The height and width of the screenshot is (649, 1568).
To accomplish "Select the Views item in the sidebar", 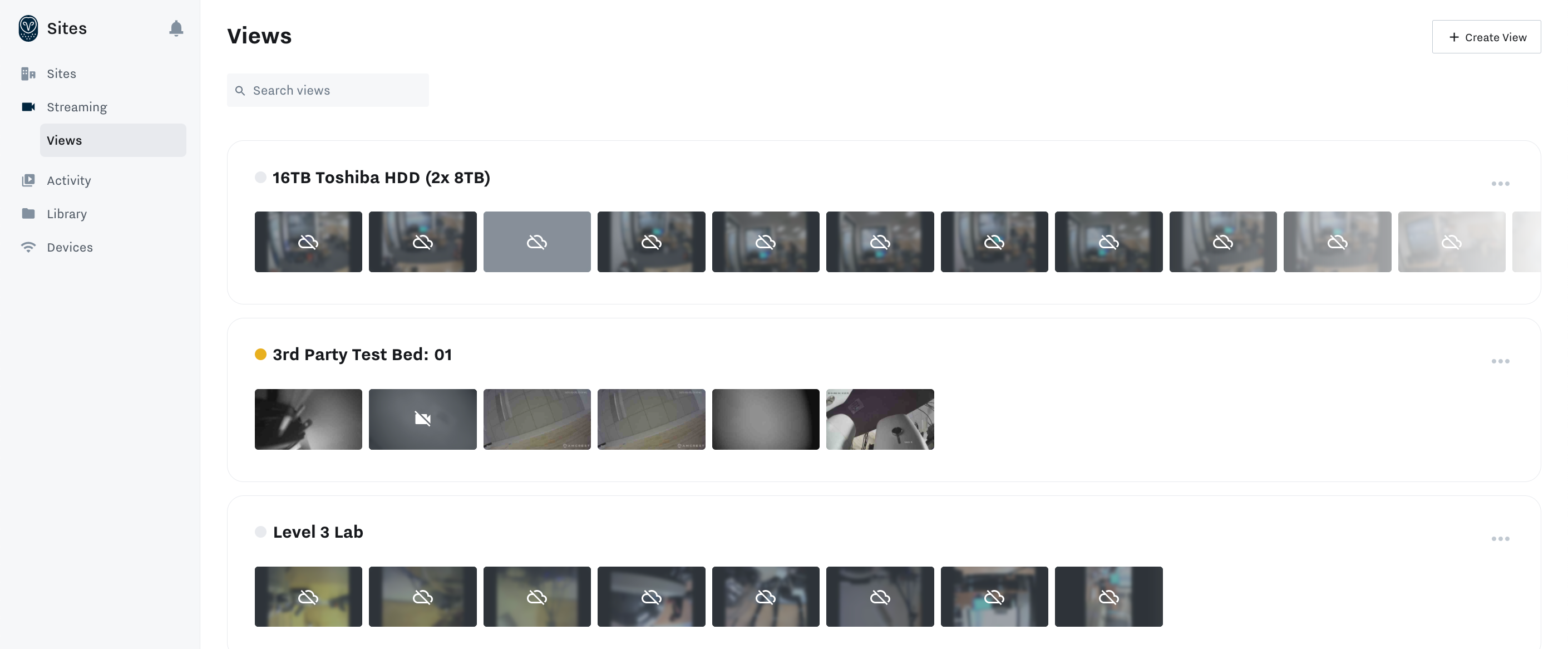I will click(x=113, y=141).
